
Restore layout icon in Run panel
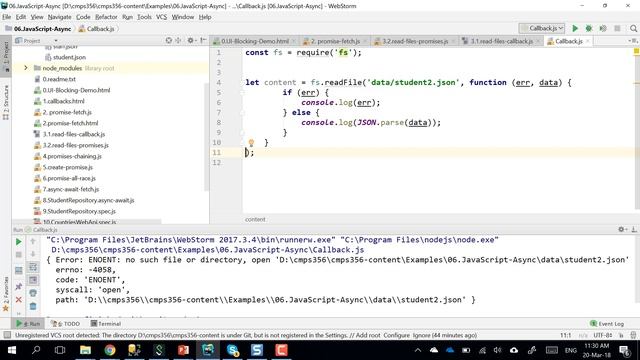(18, 271)
